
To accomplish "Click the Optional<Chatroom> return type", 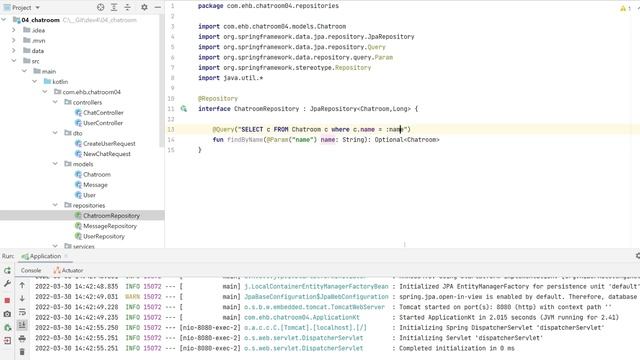I will click(x=407, y=140).
